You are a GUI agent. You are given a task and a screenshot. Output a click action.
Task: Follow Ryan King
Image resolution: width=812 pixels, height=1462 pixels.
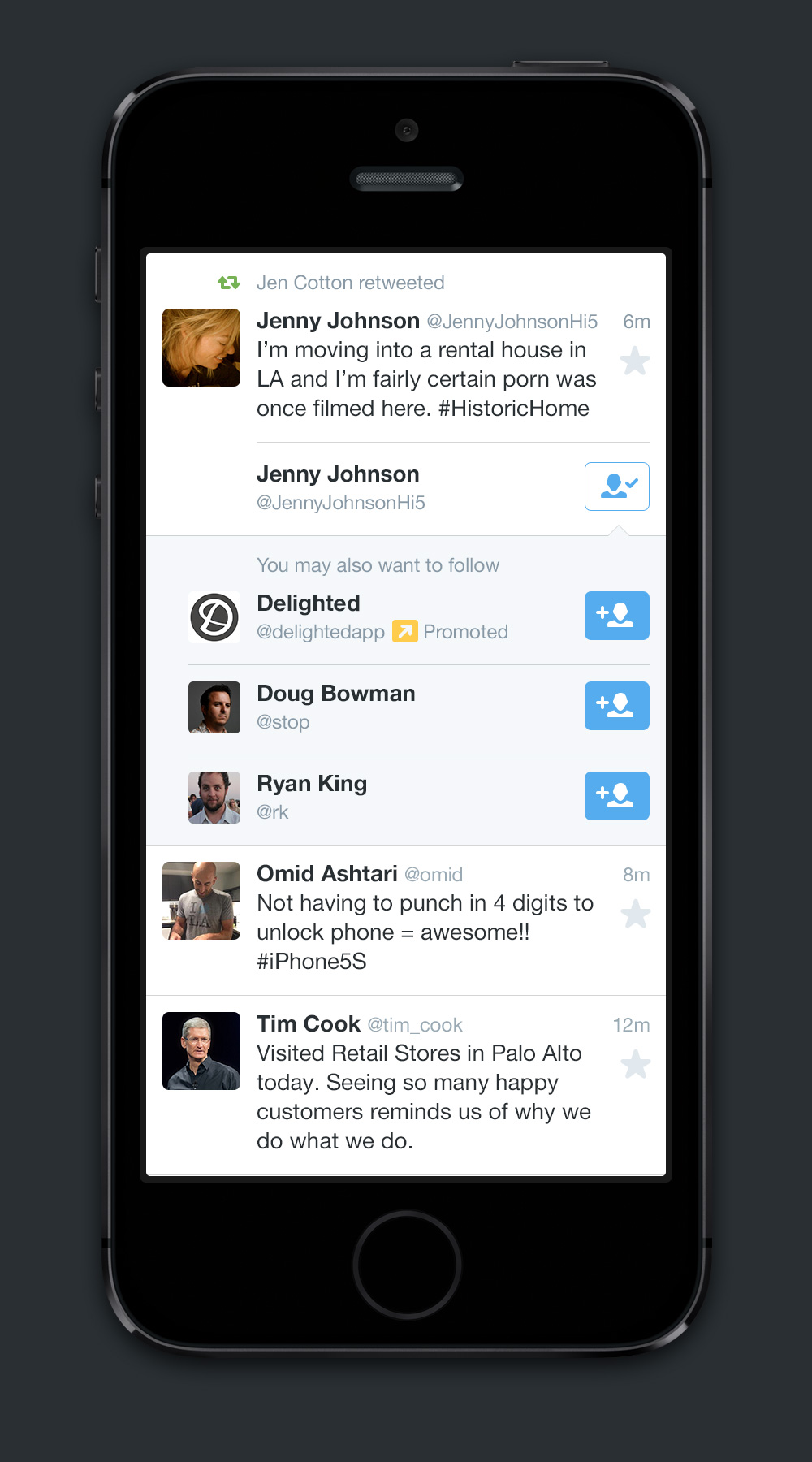pos(617,796)
